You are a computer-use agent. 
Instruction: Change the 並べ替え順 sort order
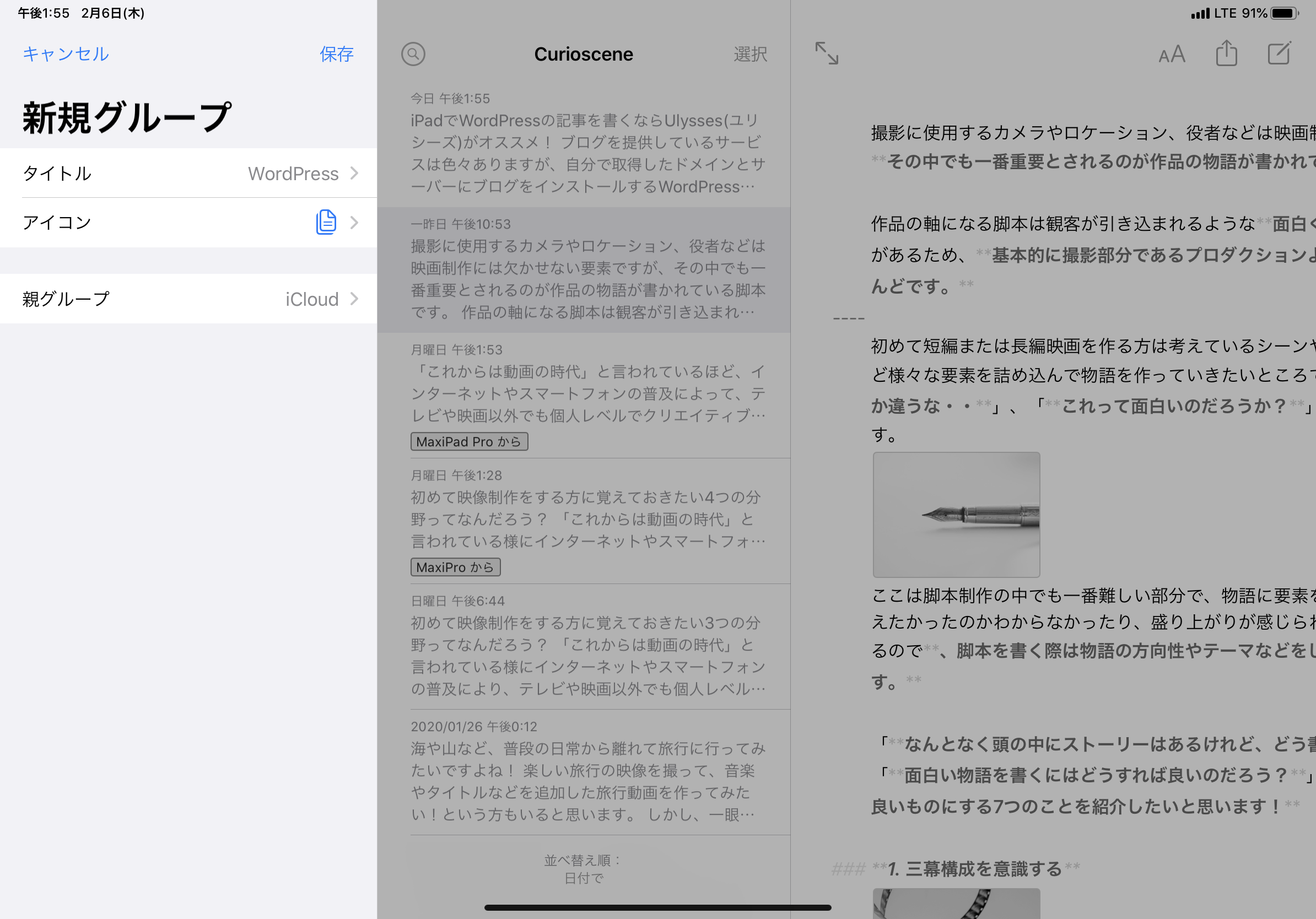pyautogui.click(x=584, y=868)
